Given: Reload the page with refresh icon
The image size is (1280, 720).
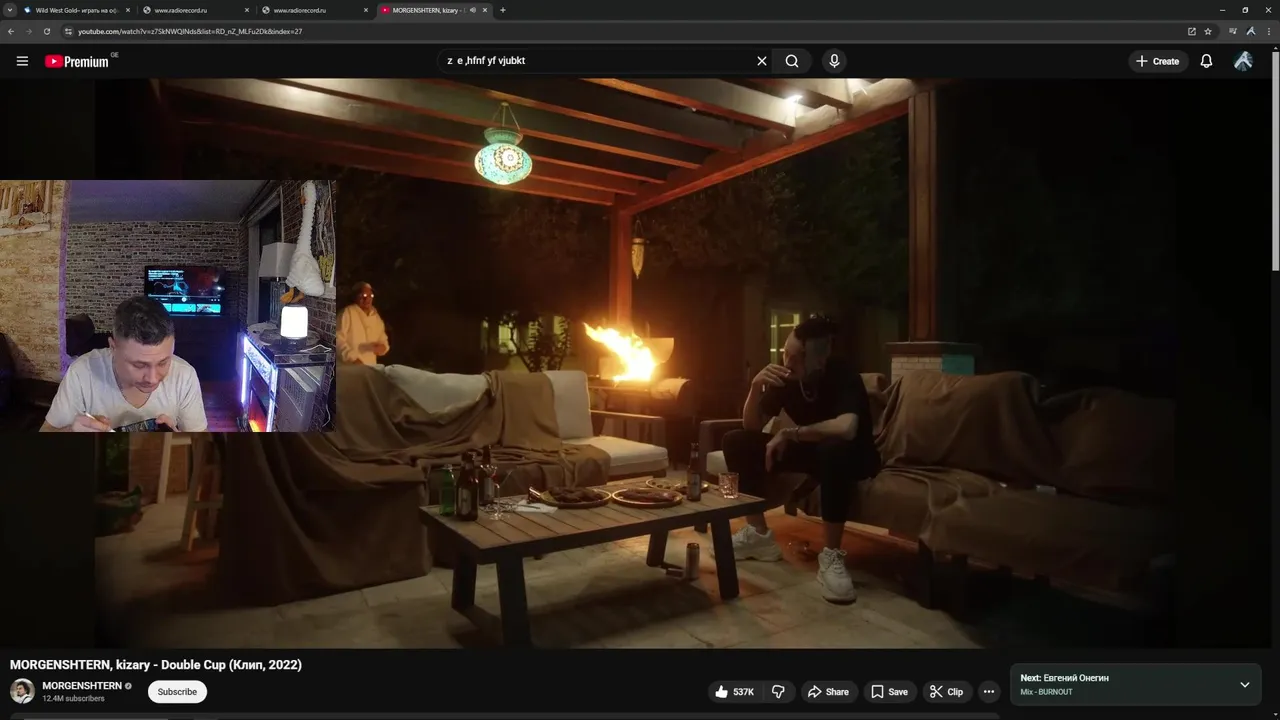Looking at the screenshot, I should (x=46, y=31).
